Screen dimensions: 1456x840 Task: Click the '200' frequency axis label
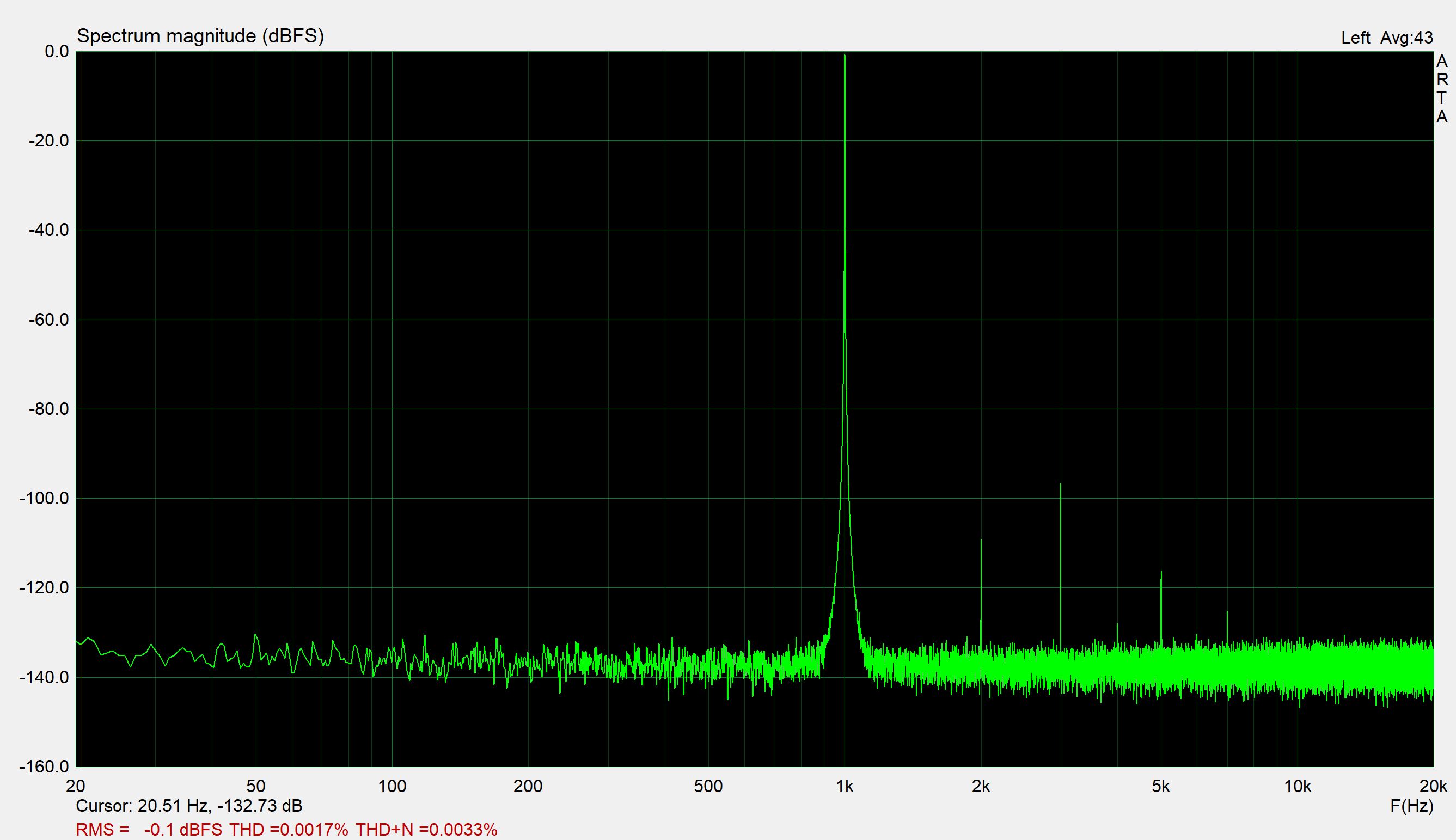pos(528,786)
